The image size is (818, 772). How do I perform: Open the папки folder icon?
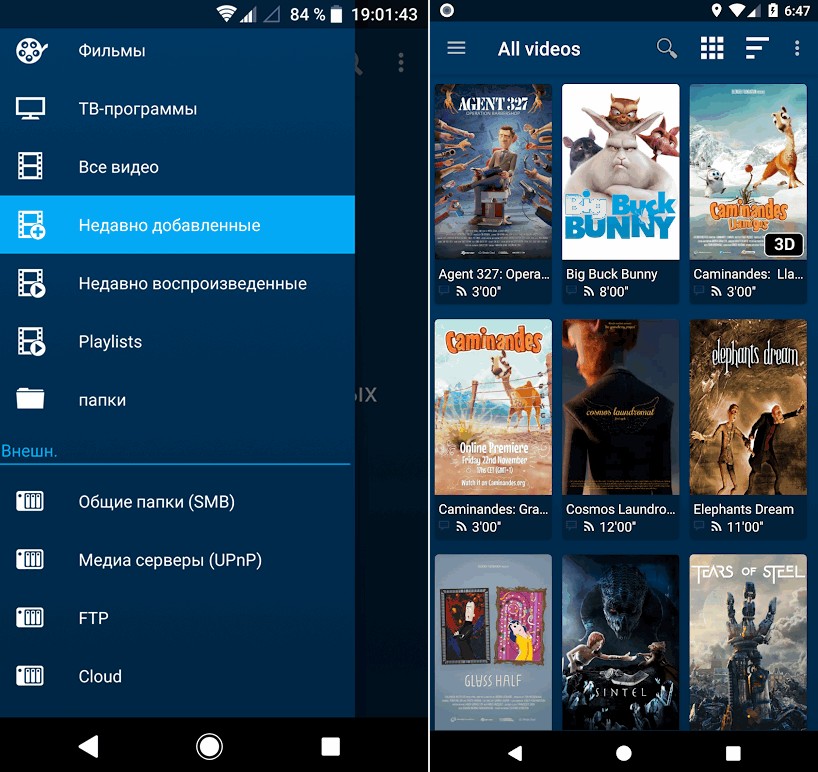pos(30,399)
